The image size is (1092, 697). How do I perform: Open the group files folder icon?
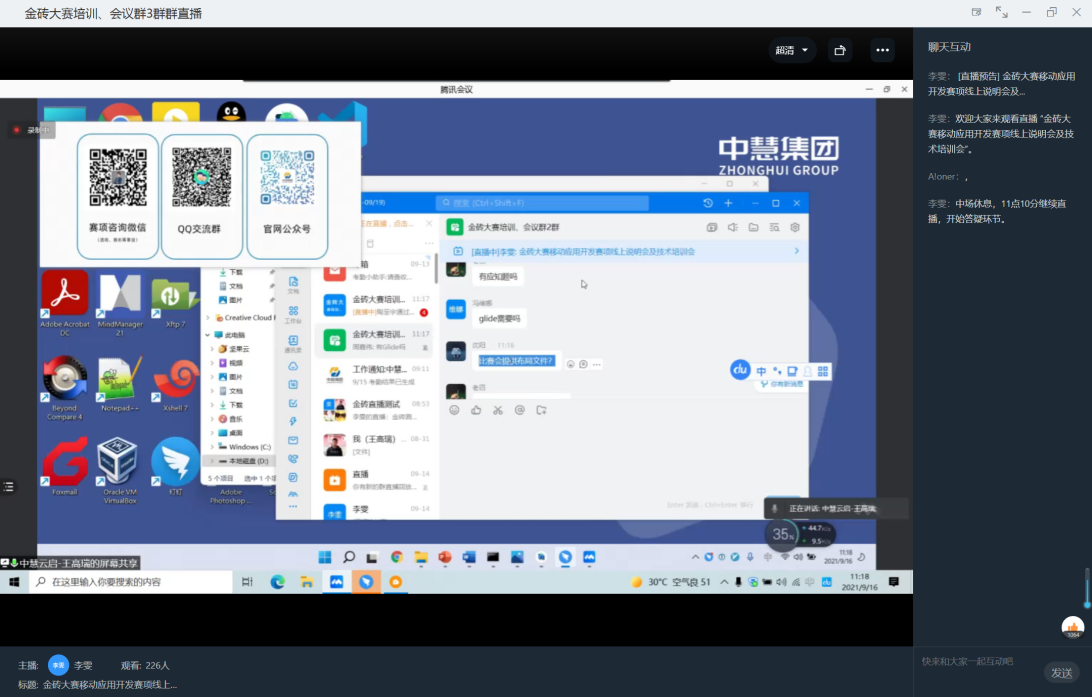(x=754, y=227)
